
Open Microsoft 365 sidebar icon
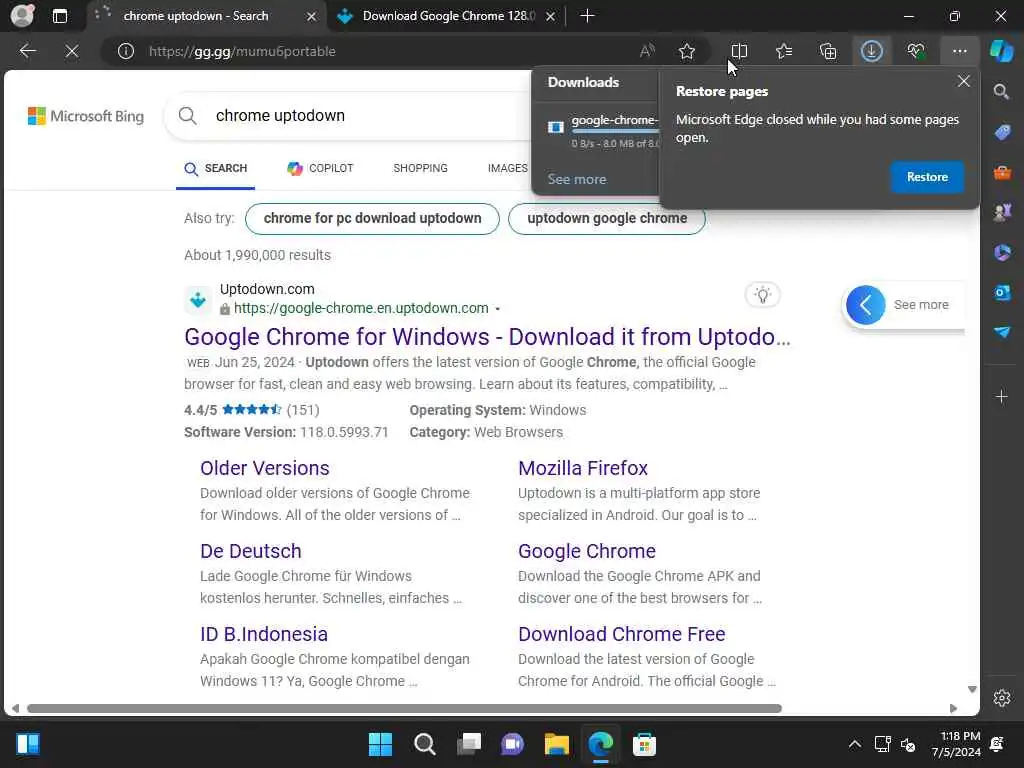pos(1002,252)
